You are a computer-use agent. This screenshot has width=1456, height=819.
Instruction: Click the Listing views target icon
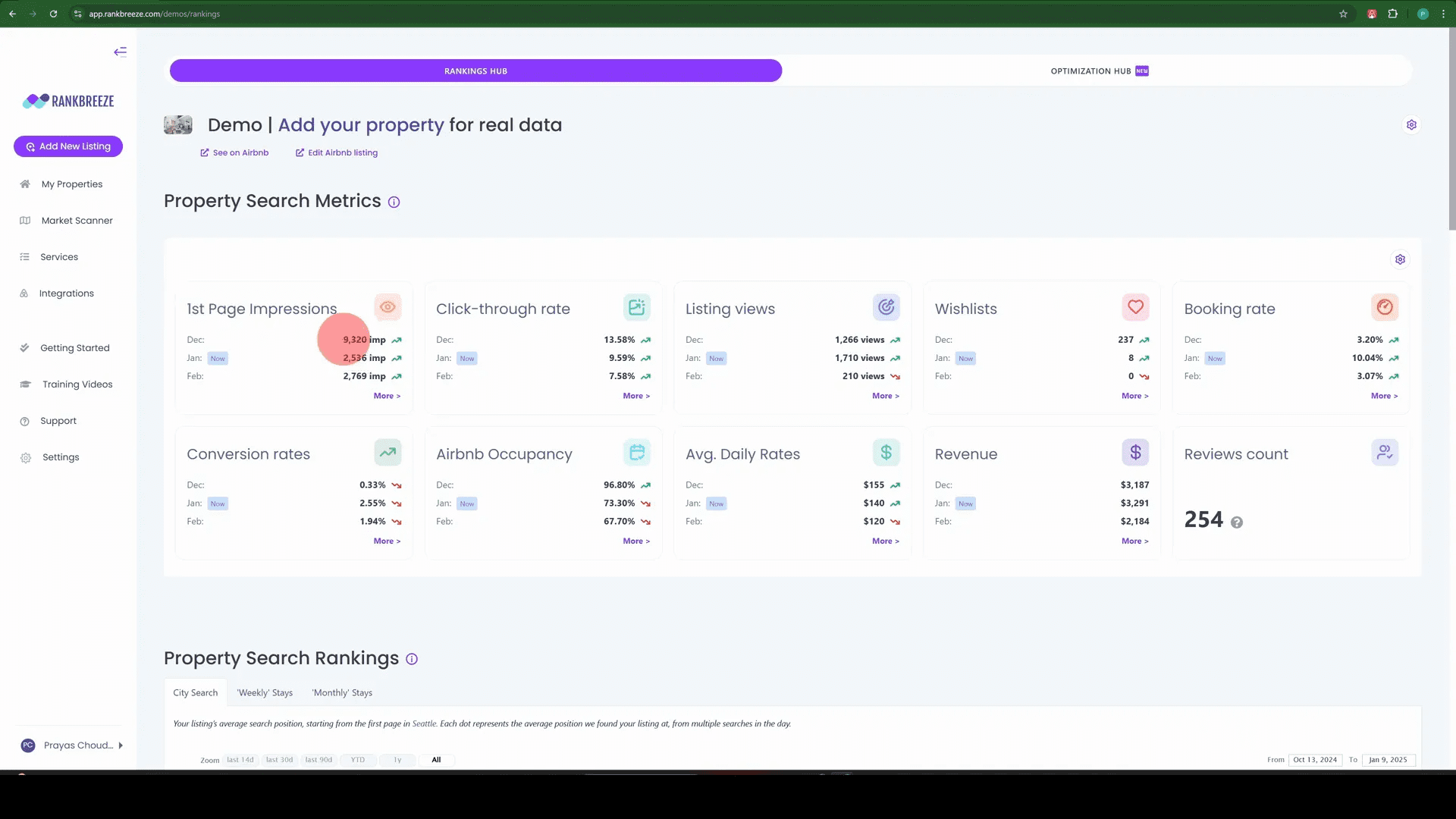click(x=886, y=307)
